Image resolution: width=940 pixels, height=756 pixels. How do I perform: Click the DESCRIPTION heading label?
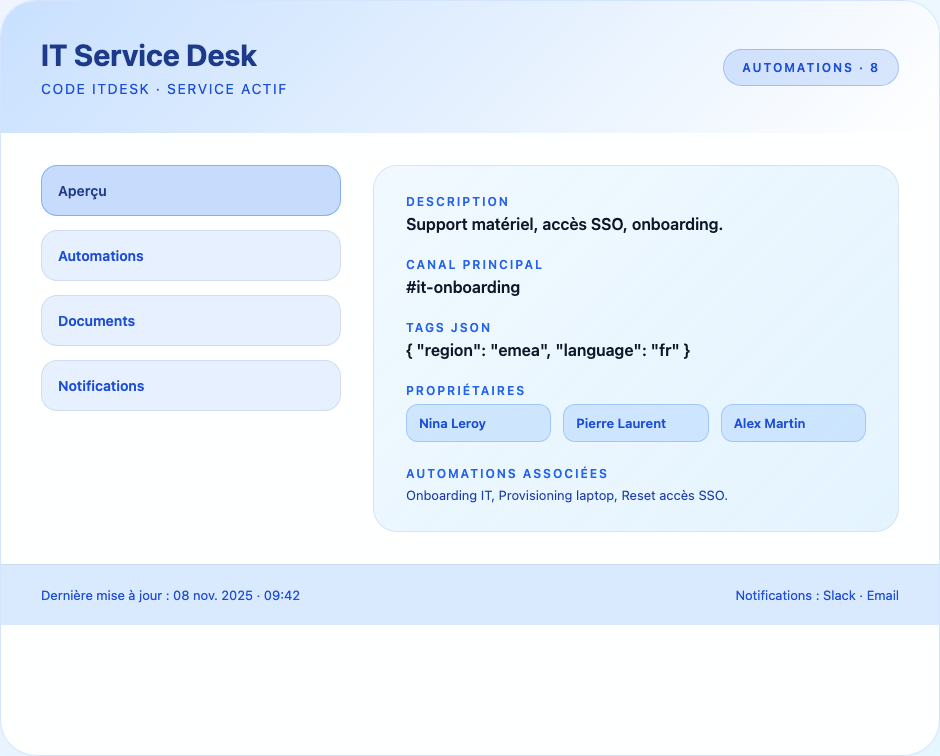point(457,201)
